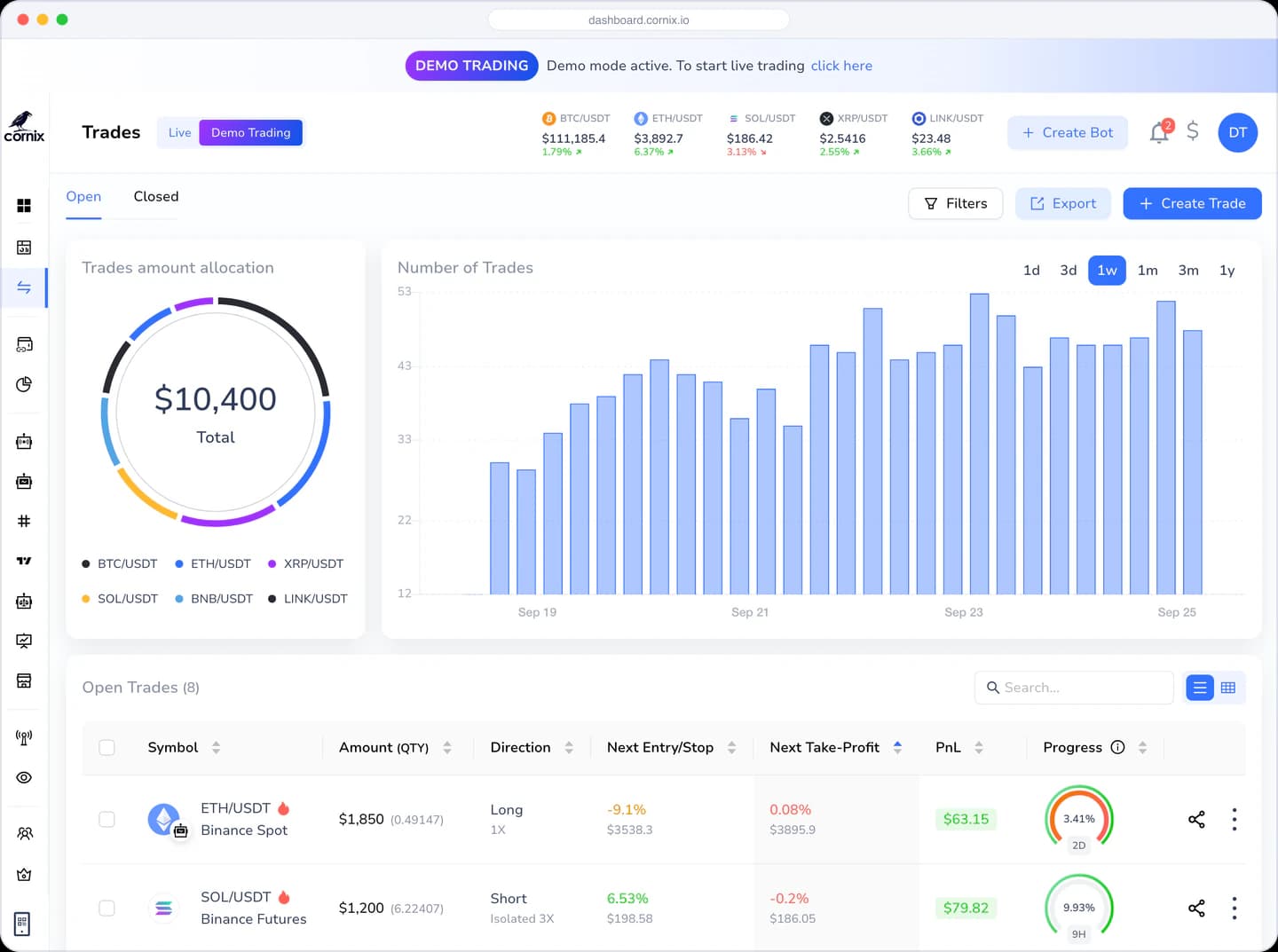Sort by PnL column arrows
Image resolution: width=1278 pixels, height=952 pixels.
979,747
